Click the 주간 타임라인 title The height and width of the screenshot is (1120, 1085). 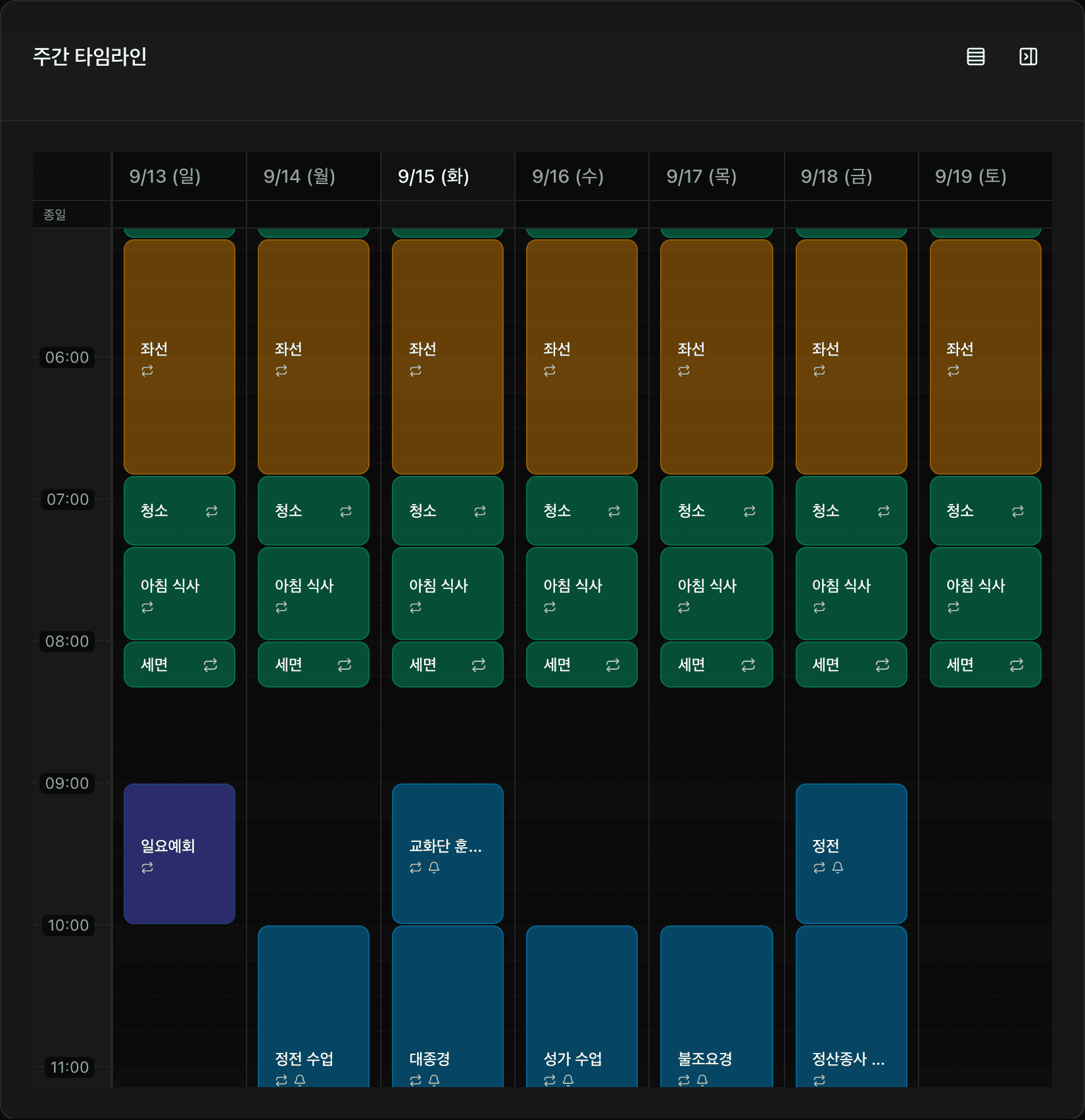[90, 57]
